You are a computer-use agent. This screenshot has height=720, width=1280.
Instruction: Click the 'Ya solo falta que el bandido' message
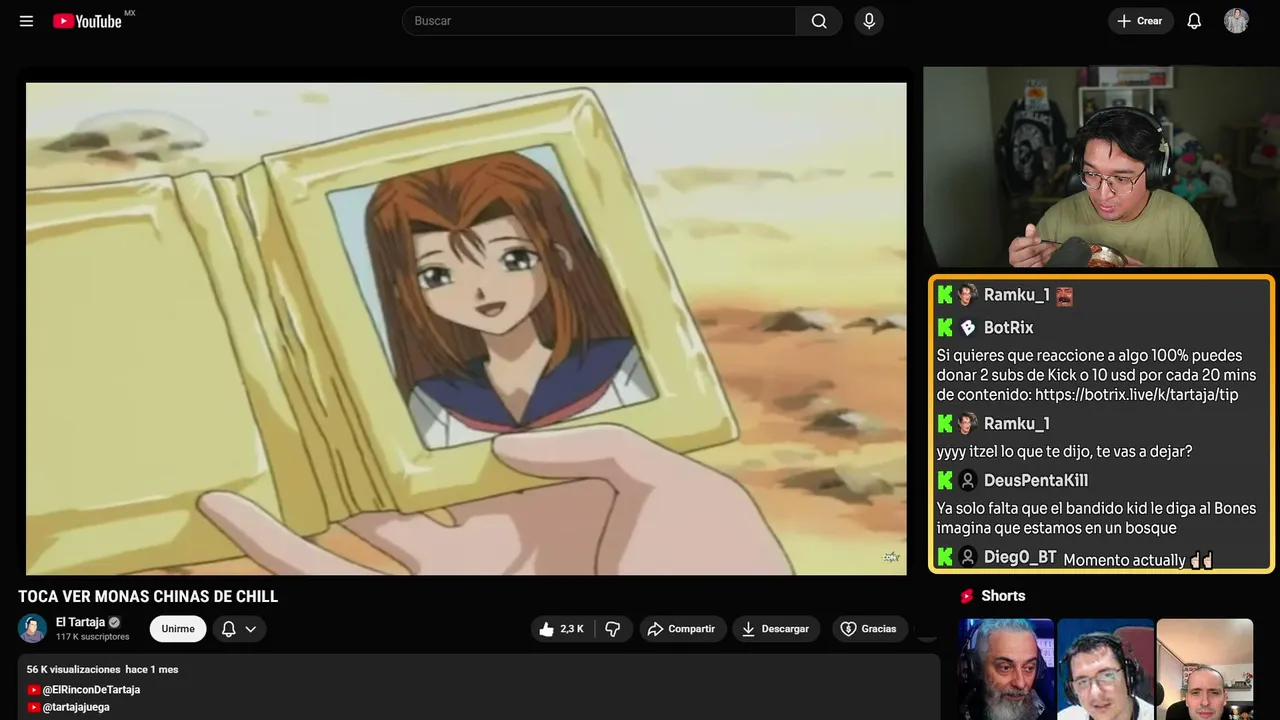click(x=1096, y=518)
